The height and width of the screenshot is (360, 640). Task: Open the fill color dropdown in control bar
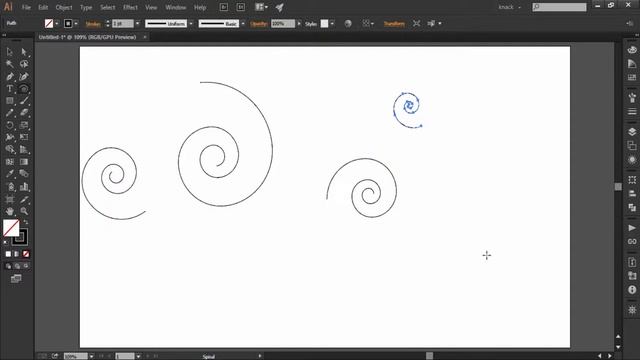pos(57,24)
